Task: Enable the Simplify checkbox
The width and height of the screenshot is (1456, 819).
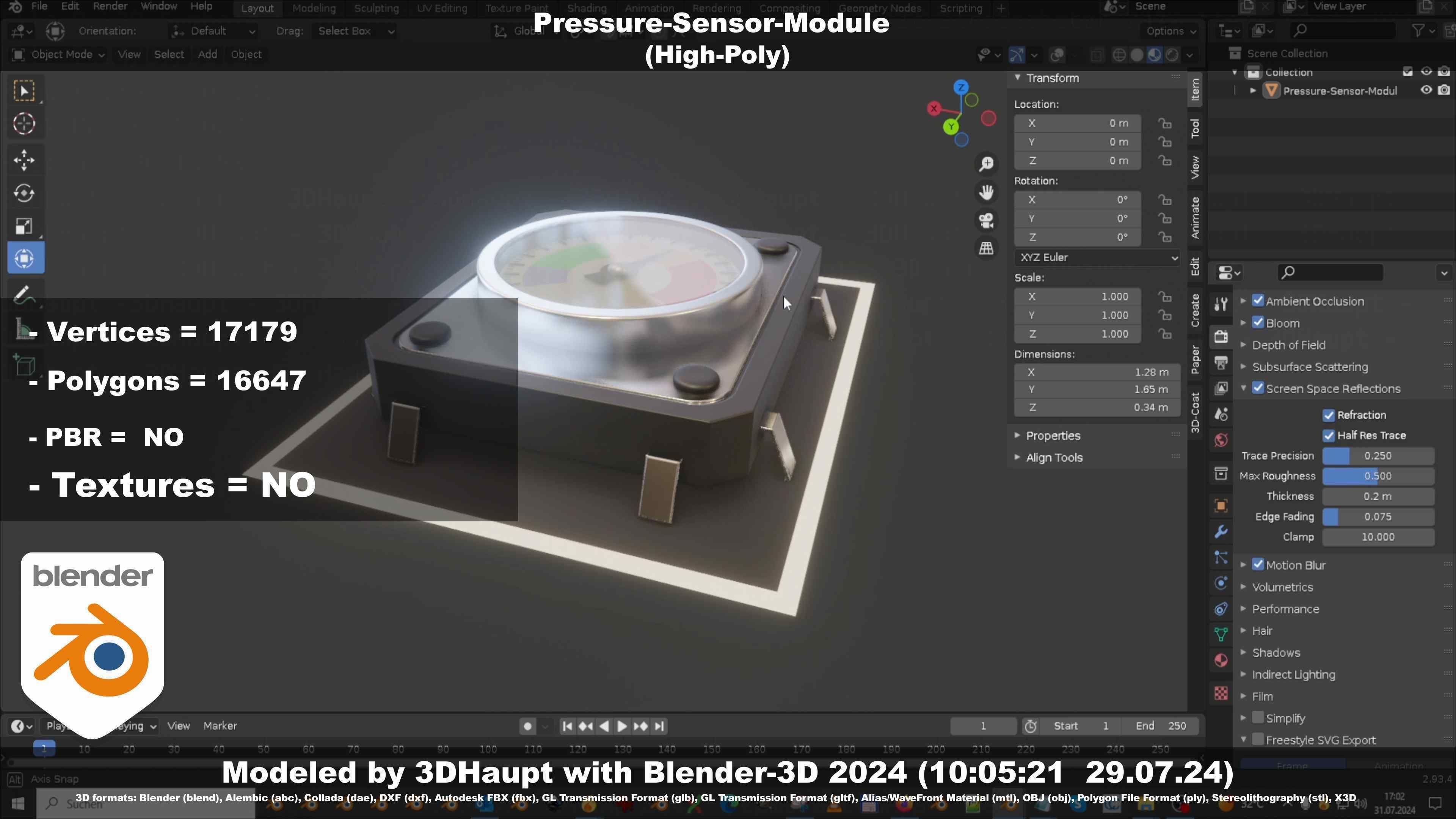Action: pyautogui.click(x=1258, y=718)
